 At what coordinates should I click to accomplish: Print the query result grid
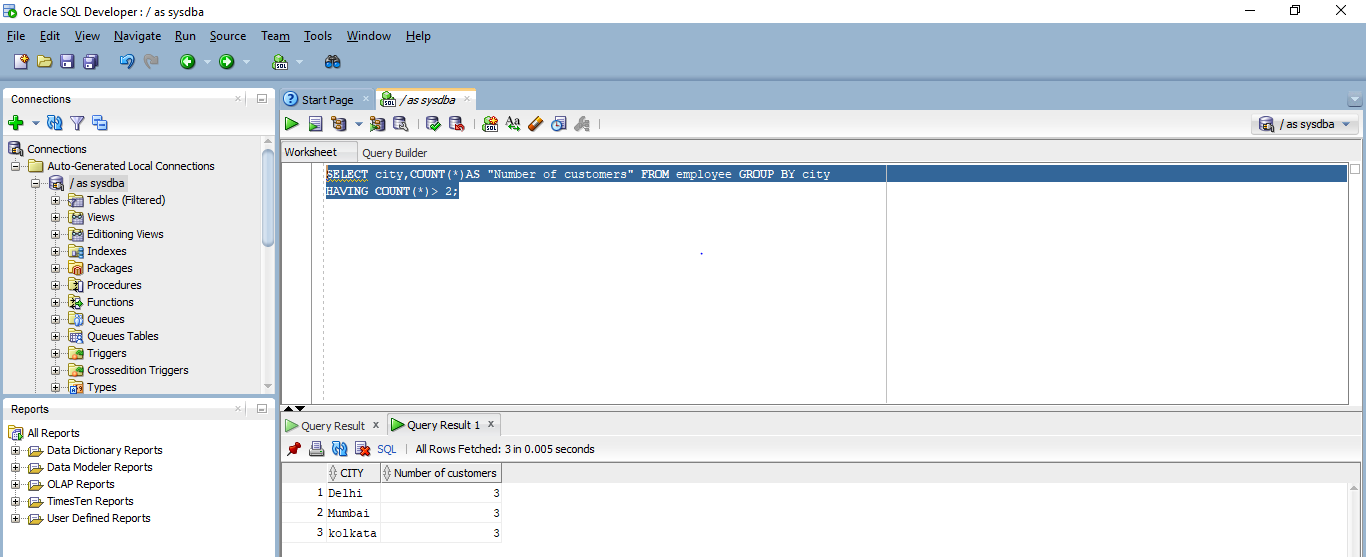click(317, 449)
